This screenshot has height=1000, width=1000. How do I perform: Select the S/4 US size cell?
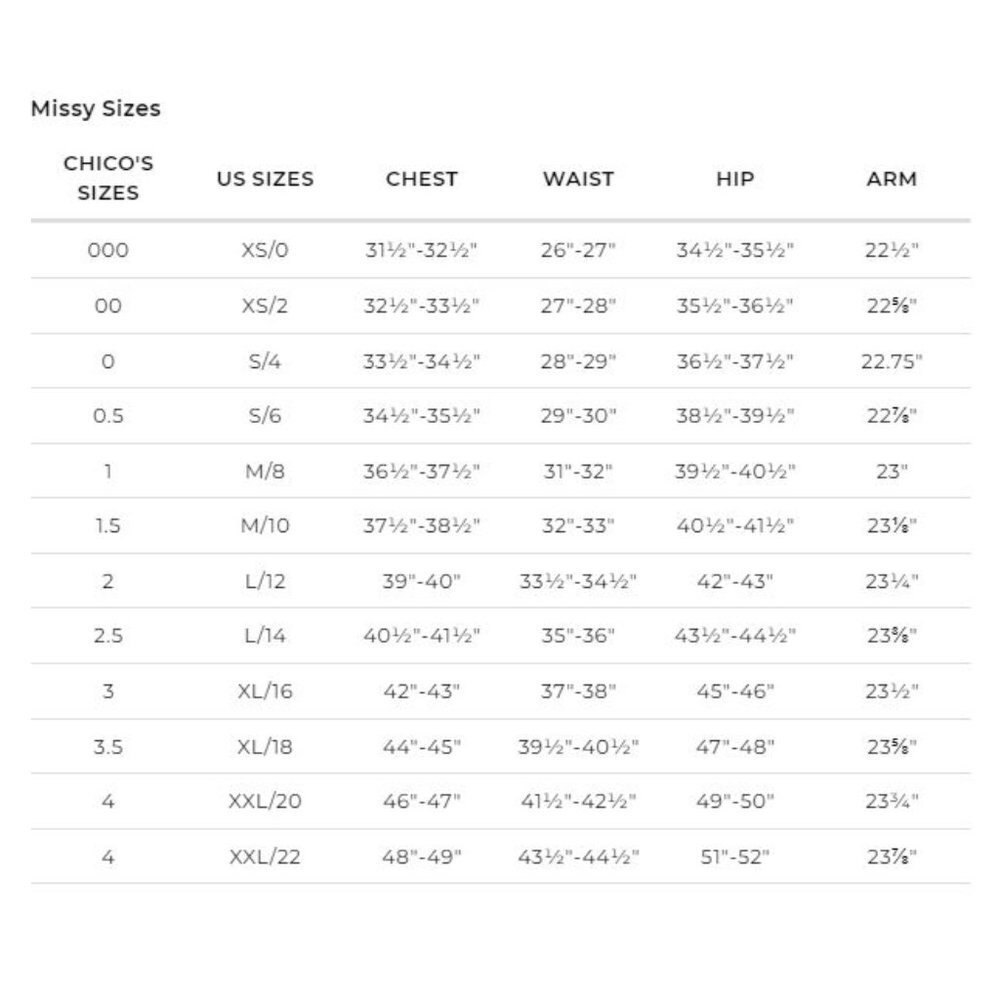(x=265, y=362)
